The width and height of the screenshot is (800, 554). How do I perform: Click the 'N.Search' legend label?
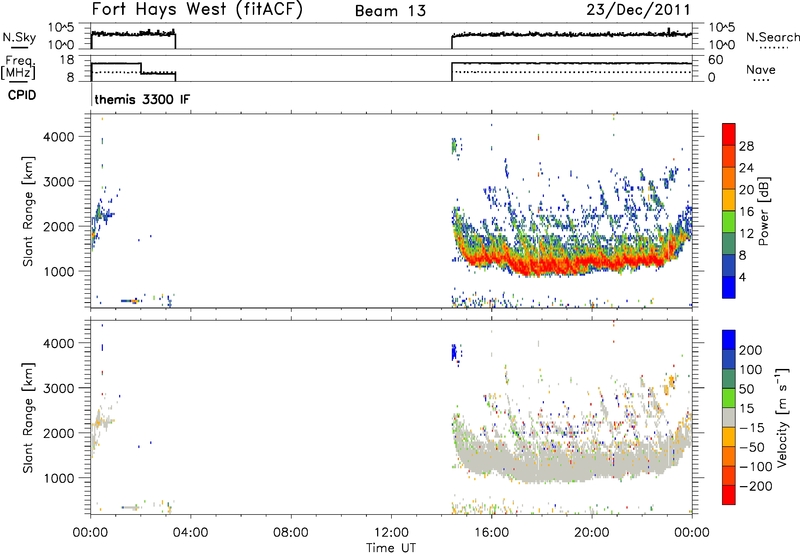tap(772, 37)
